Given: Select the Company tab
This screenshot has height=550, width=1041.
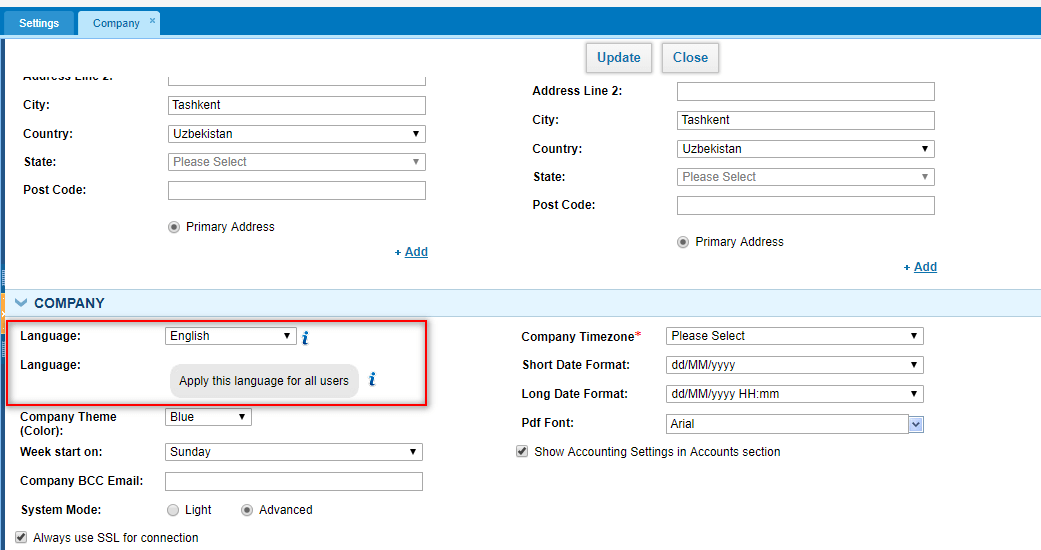Looking at the screenshot, I should pos(116,23).
